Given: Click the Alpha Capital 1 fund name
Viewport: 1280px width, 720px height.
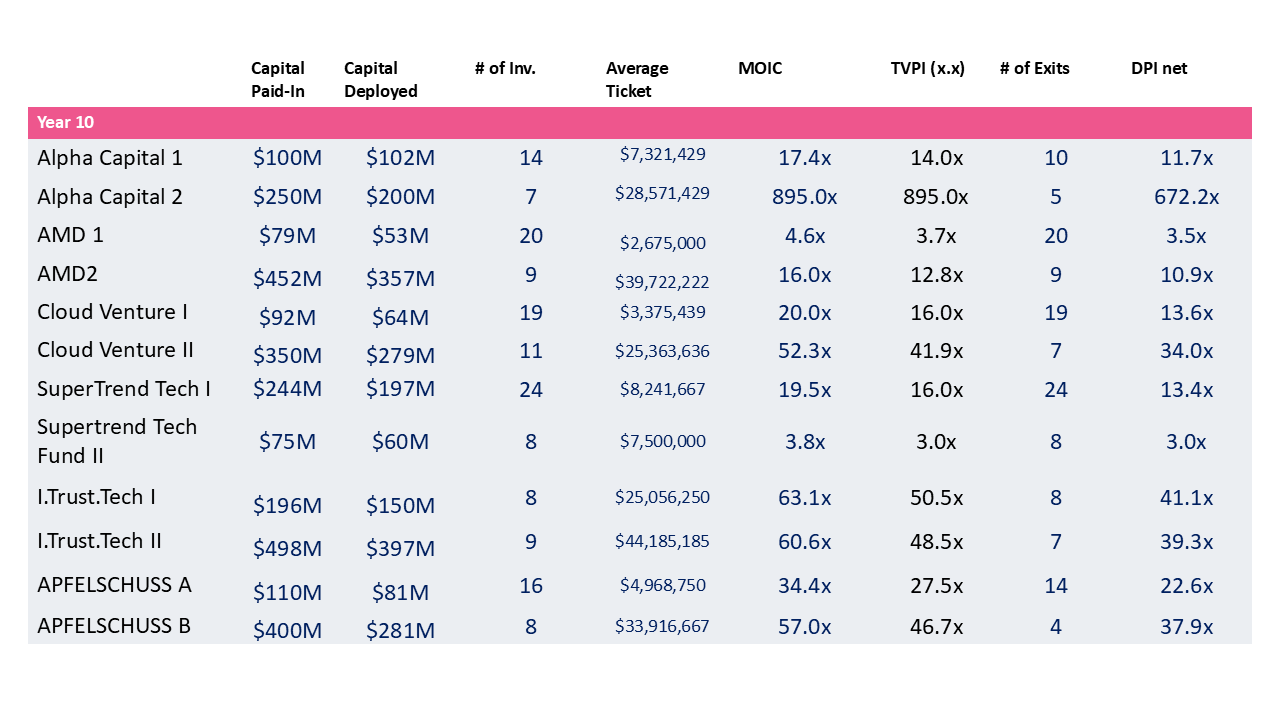Looking at the screenshot, I should [110, 158].
